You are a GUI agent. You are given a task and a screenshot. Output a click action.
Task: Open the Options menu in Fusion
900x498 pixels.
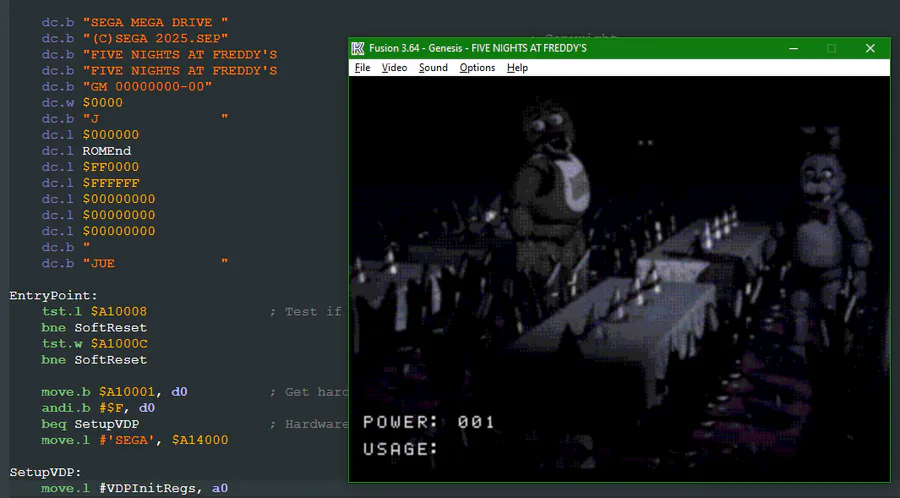[x=477, y=68]
